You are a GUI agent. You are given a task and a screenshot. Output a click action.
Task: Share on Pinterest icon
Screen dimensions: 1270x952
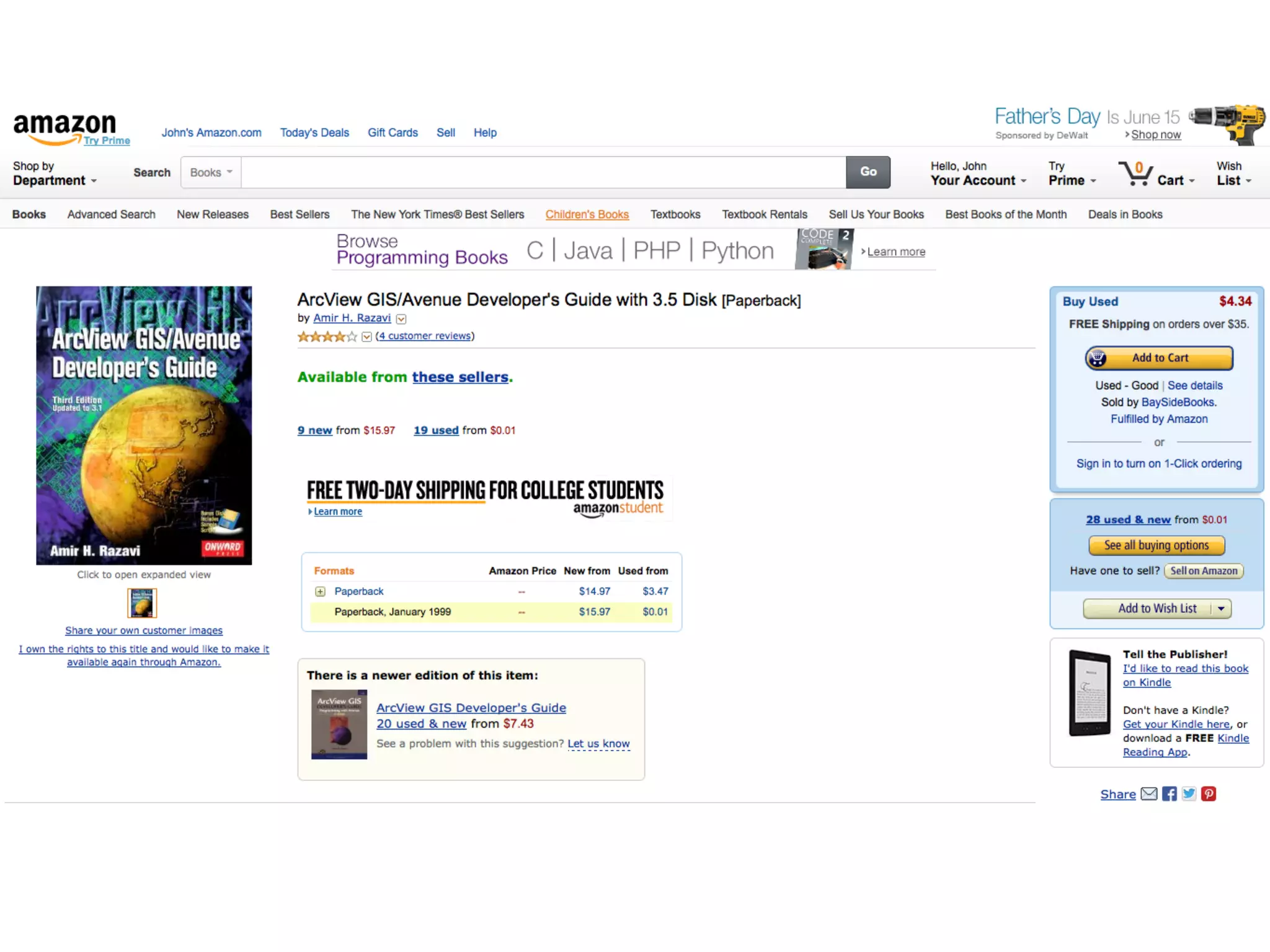point(1209,794)
